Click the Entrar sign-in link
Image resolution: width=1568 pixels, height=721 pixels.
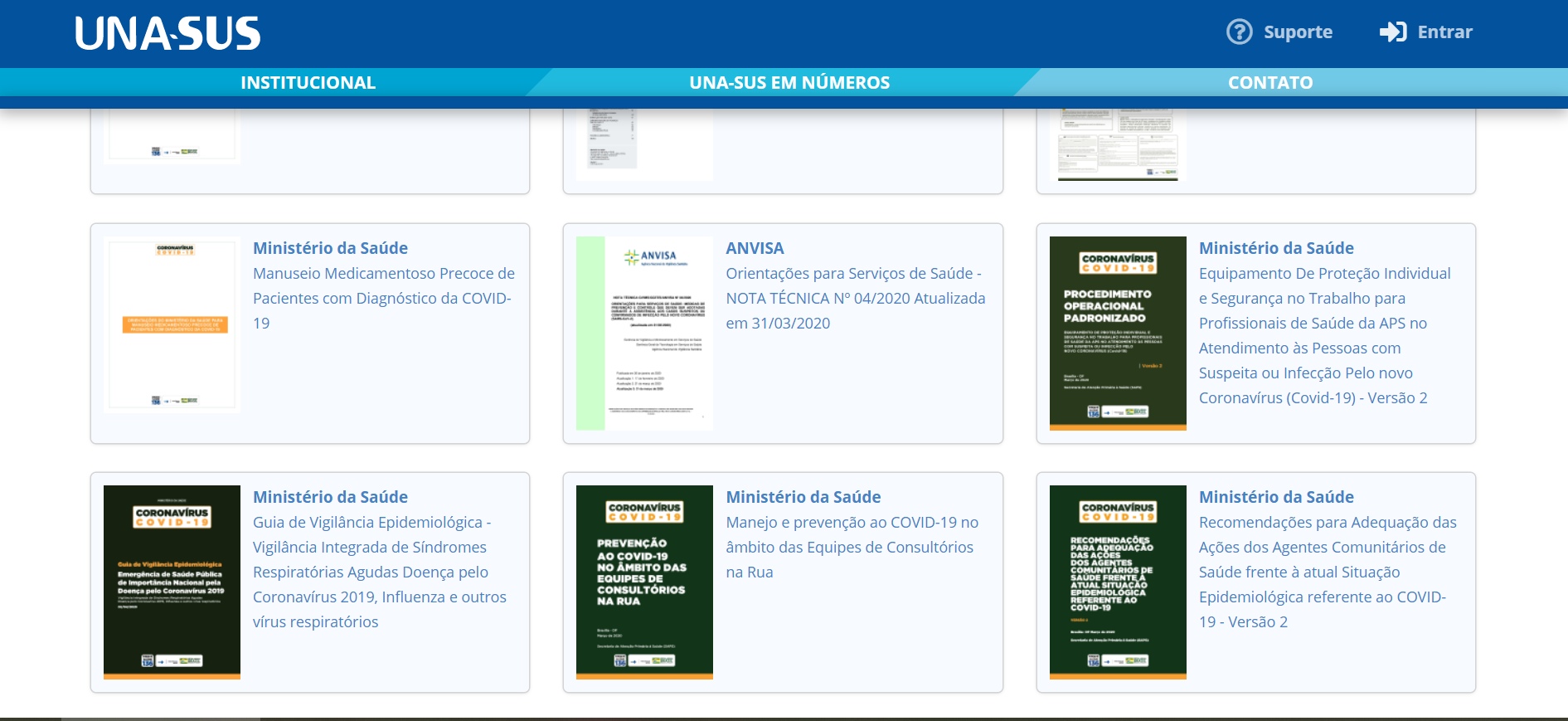coord(1444,32)
